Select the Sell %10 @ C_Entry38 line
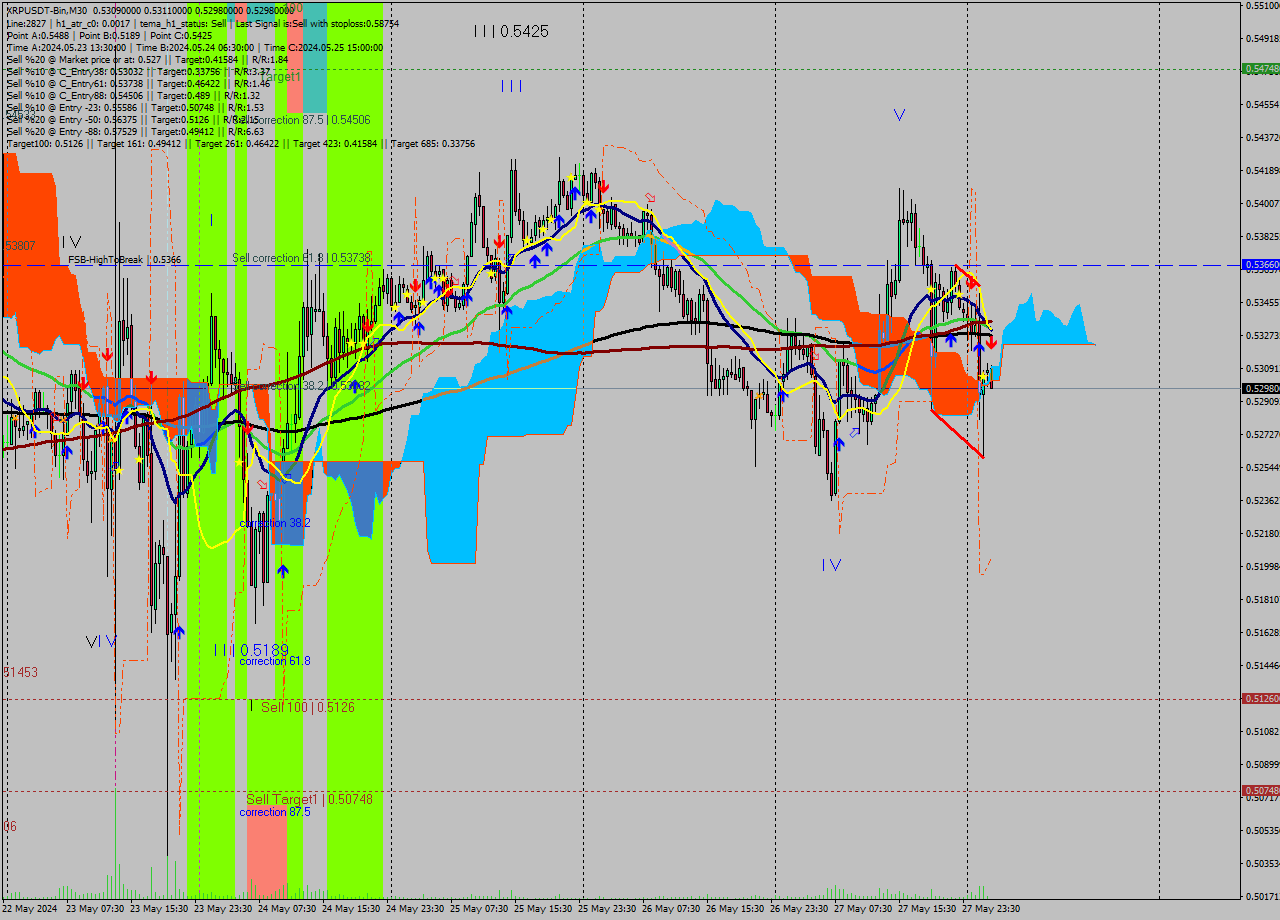 tap(139, 71)
